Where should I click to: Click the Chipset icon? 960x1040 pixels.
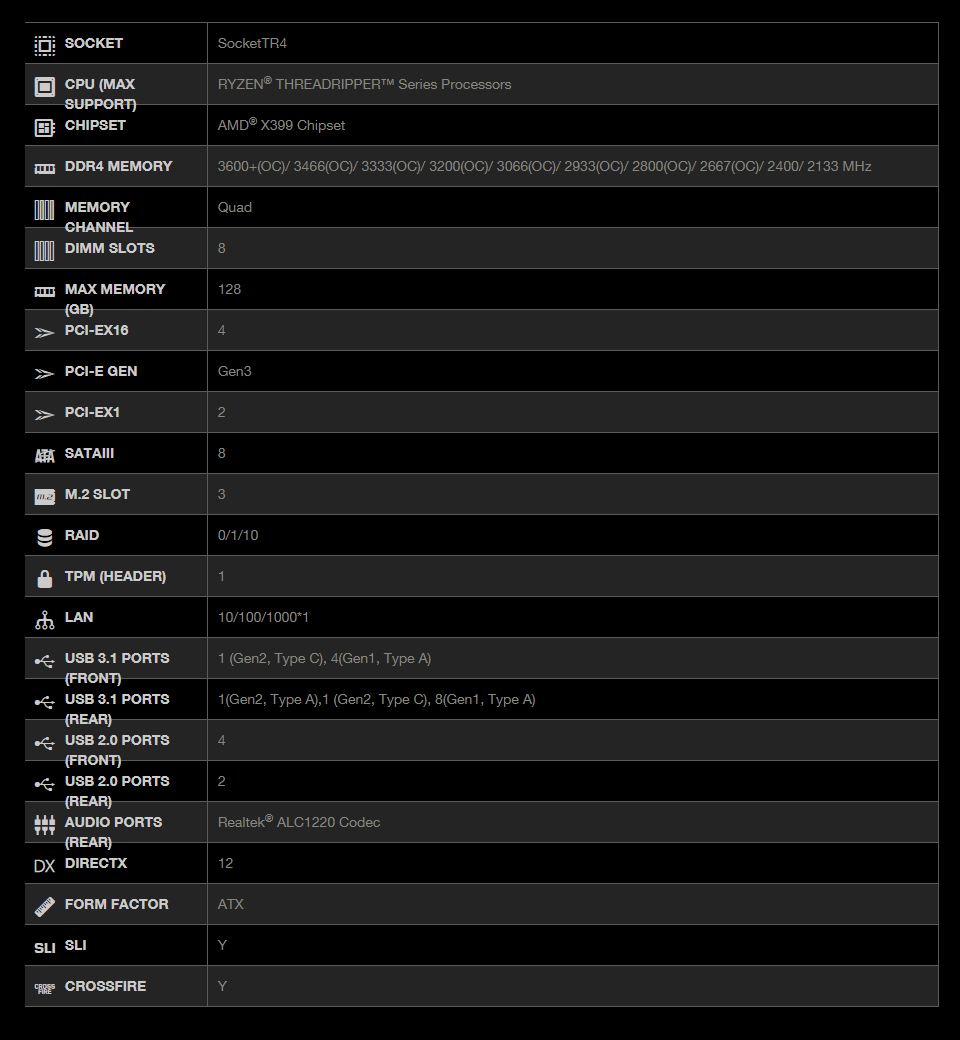[44, 127]
